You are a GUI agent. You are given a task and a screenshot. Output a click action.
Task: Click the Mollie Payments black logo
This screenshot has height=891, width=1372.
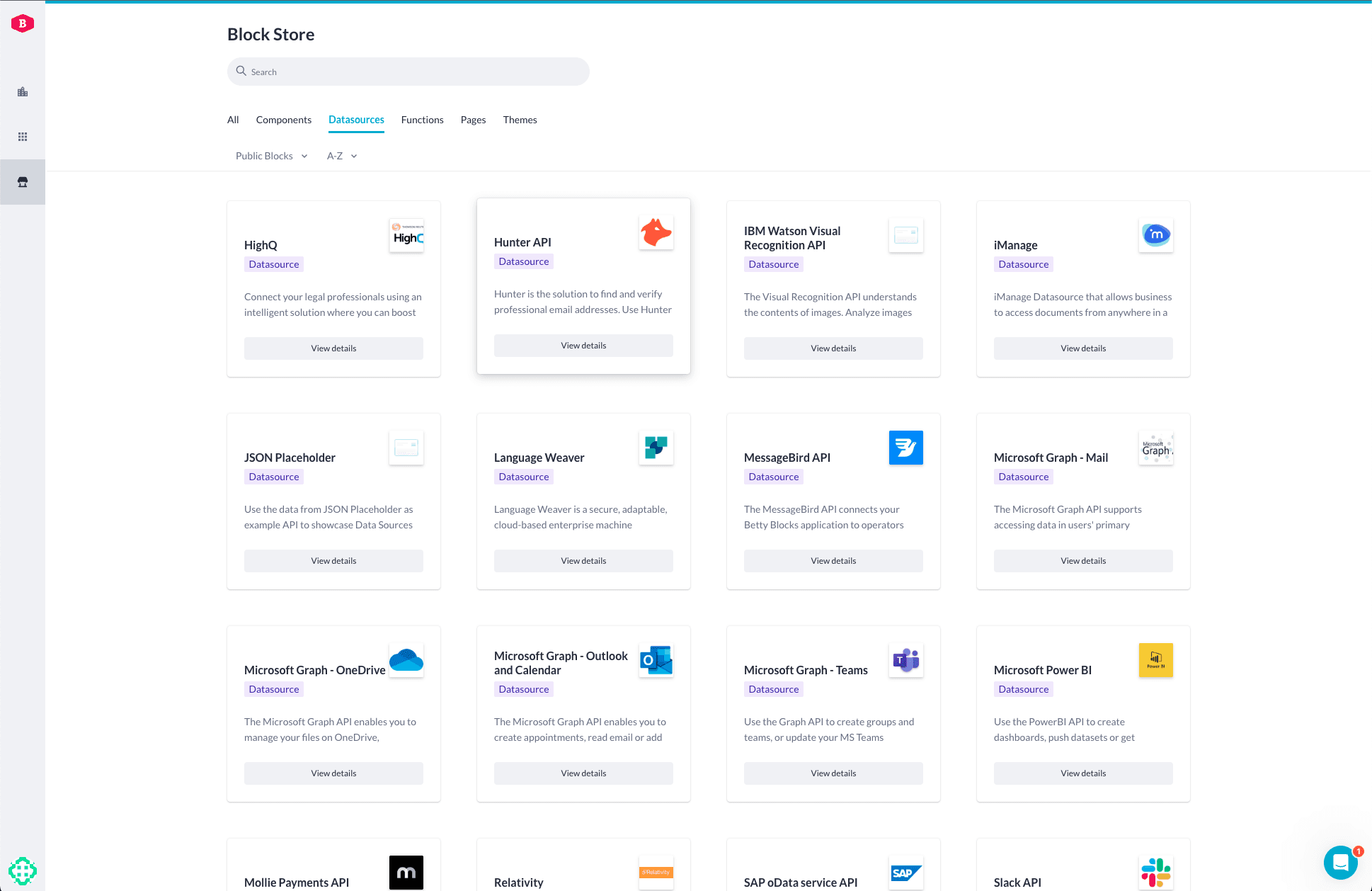coord(406,873)
